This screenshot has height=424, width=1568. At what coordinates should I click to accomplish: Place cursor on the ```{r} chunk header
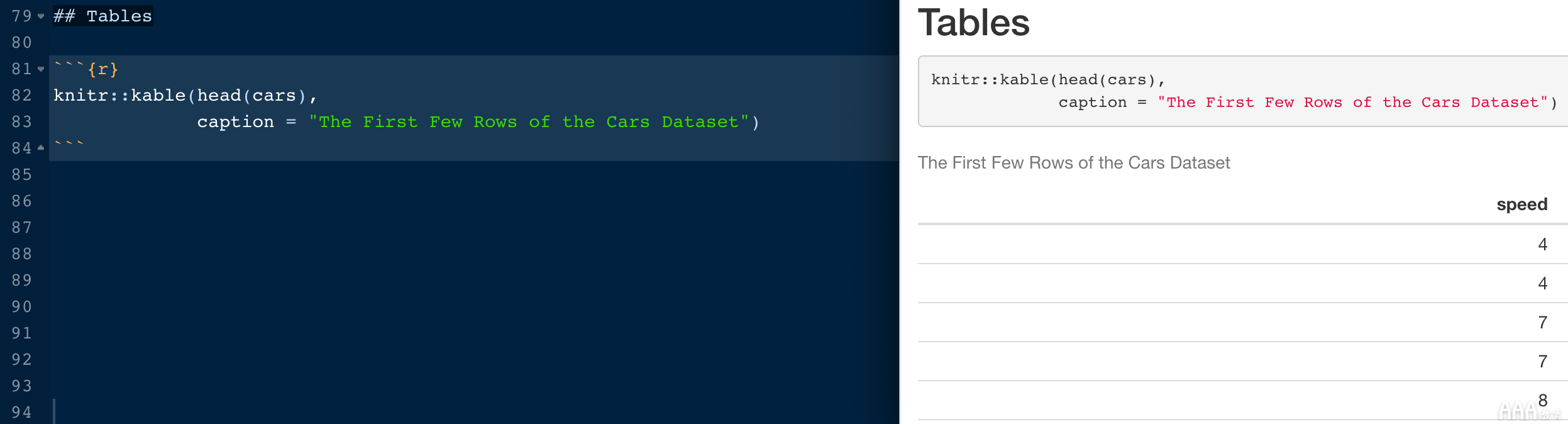tap(86, 69)
